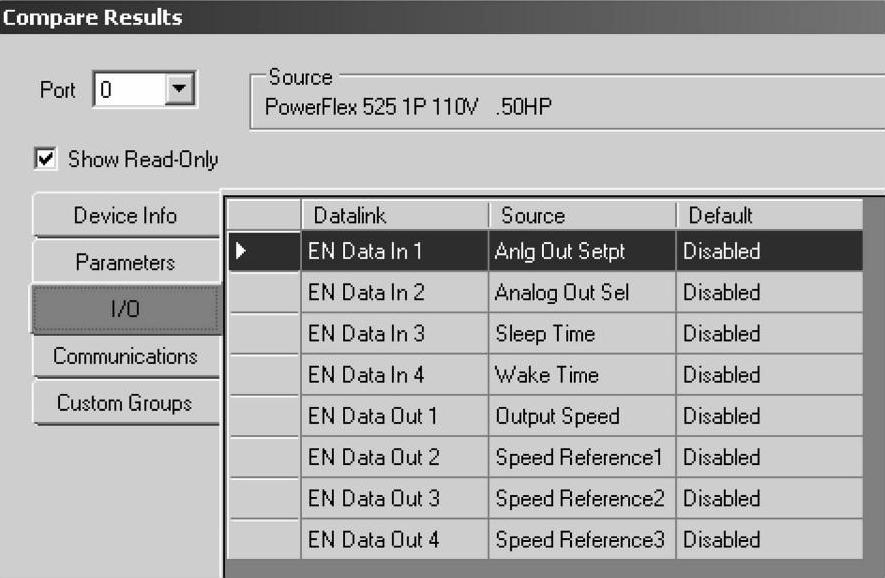Click the row header of EN Data Out 4
The image size is (885, 578).
click(x=264, y=539)
